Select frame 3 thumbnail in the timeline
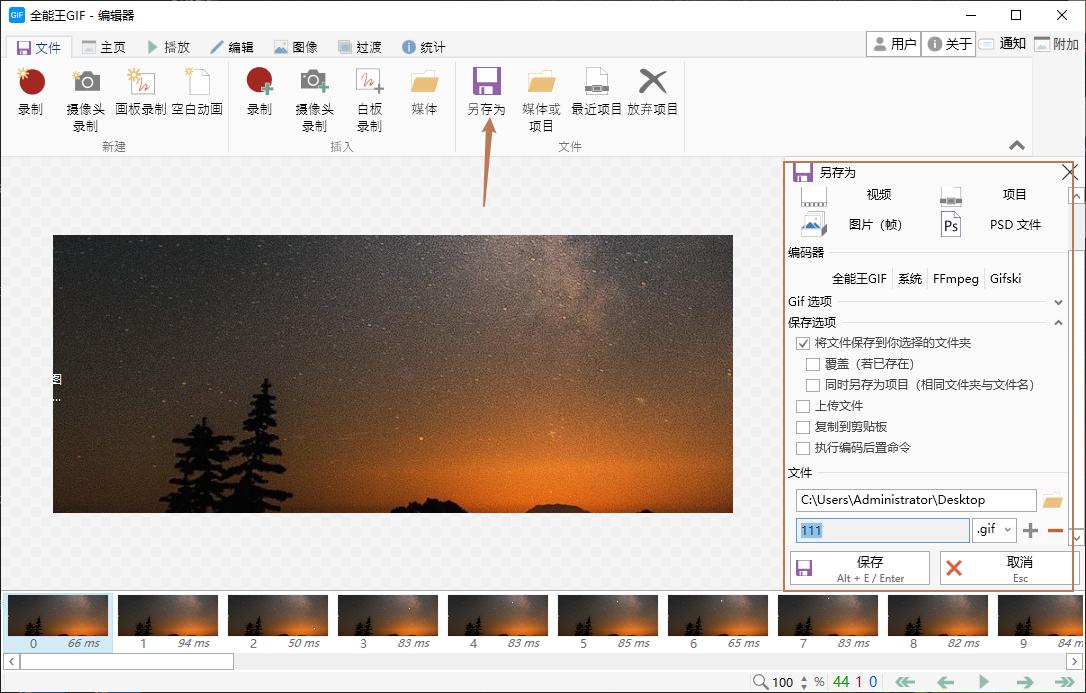This screenshot has height=693, width=1086. (388, 617)
